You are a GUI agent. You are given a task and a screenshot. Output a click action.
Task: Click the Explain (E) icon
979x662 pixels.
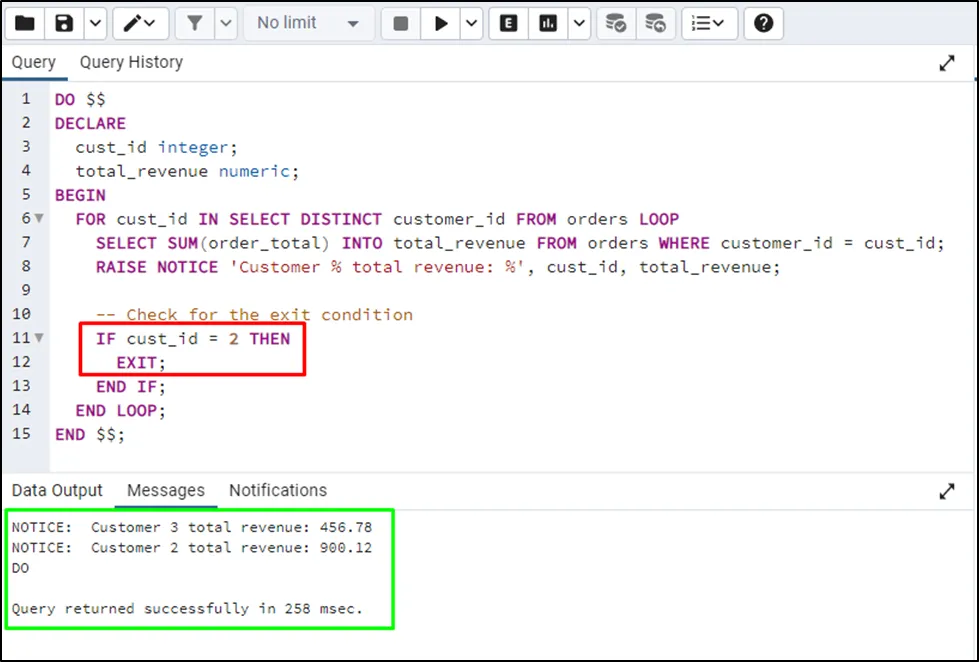click(x=509, y=23)
